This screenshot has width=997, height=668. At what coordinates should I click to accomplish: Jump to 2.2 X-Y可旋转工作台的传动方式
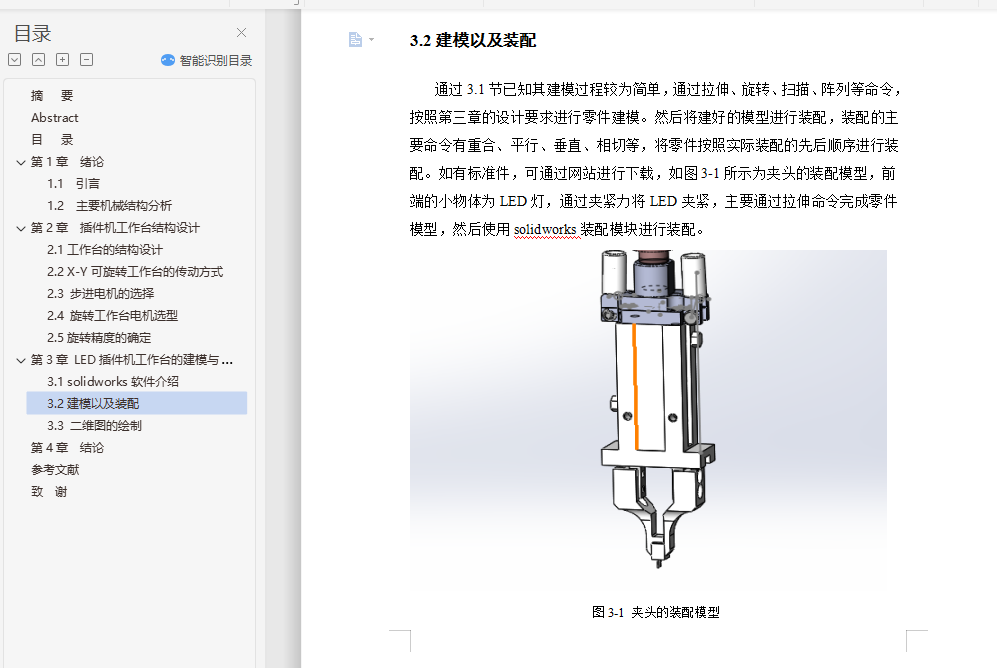(x=135, y=271)
